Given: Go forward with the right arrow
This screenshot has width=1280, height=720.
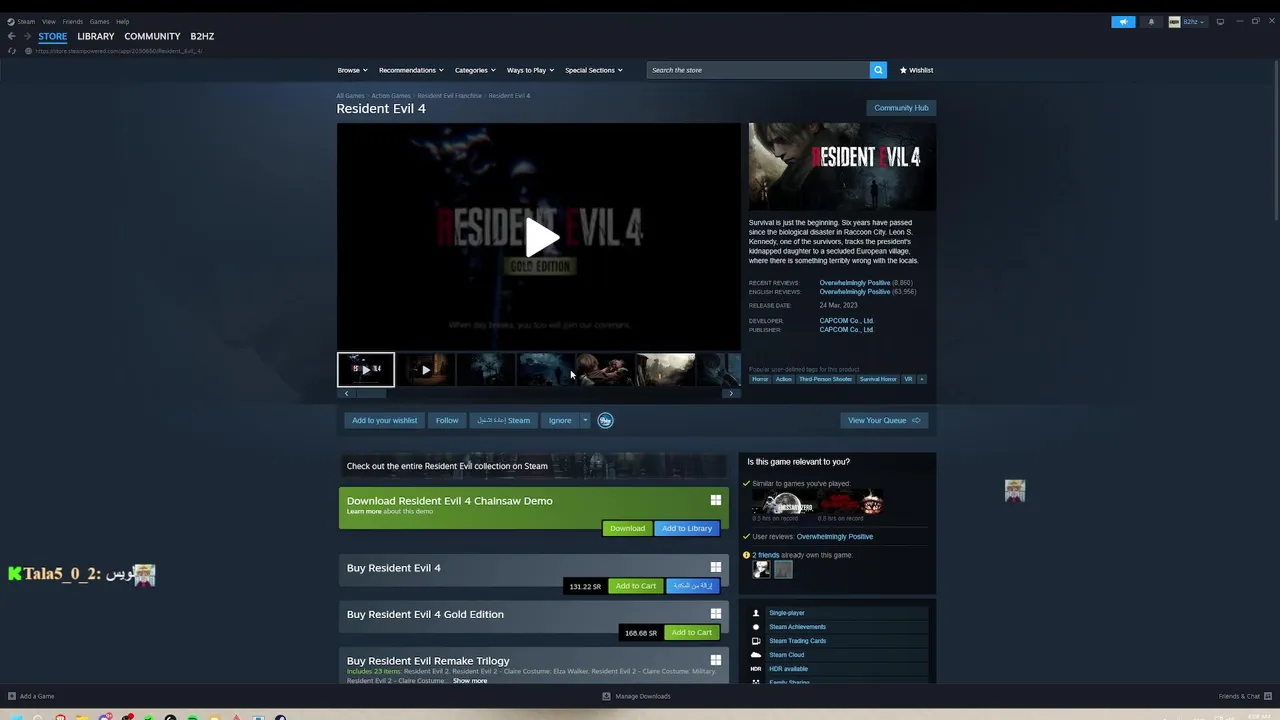Looking at the screenshot, I should pyautogui.click(x=27, y=36).
